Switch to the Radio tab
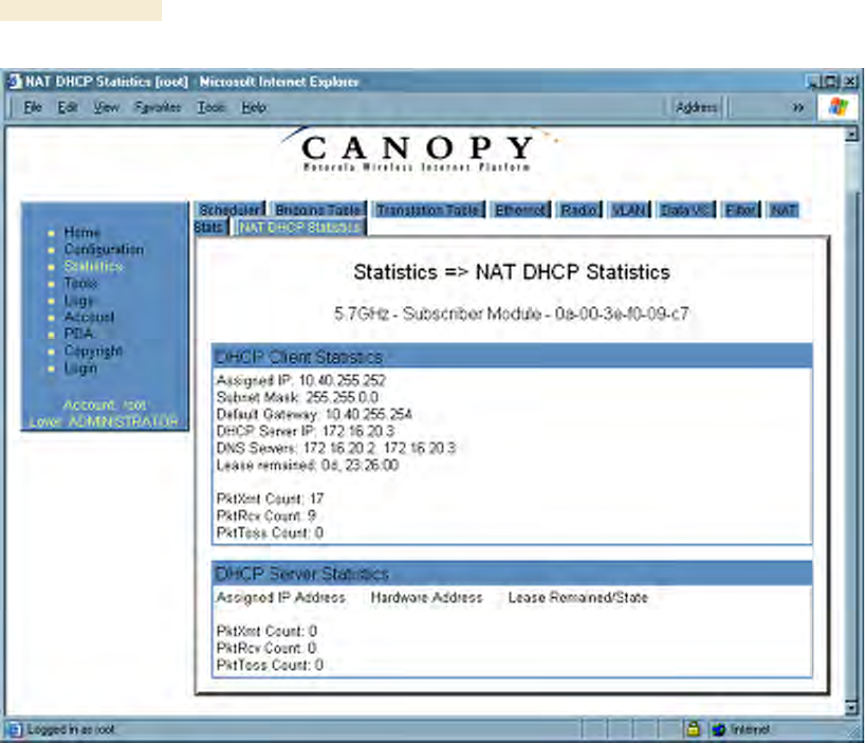Screen dimensions: 865x743 (579, 210)
